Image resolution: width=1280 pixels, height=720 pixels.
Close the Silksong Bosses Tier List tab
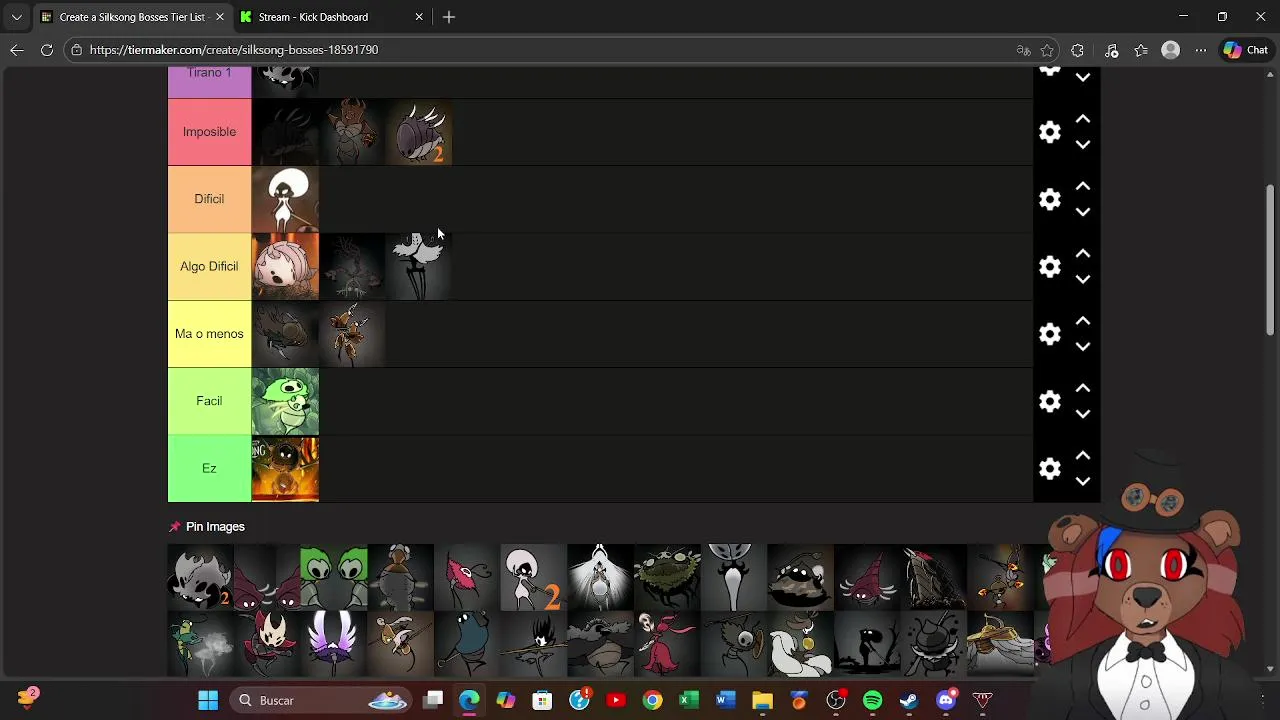pyautogui.click(x=220, y=17)
